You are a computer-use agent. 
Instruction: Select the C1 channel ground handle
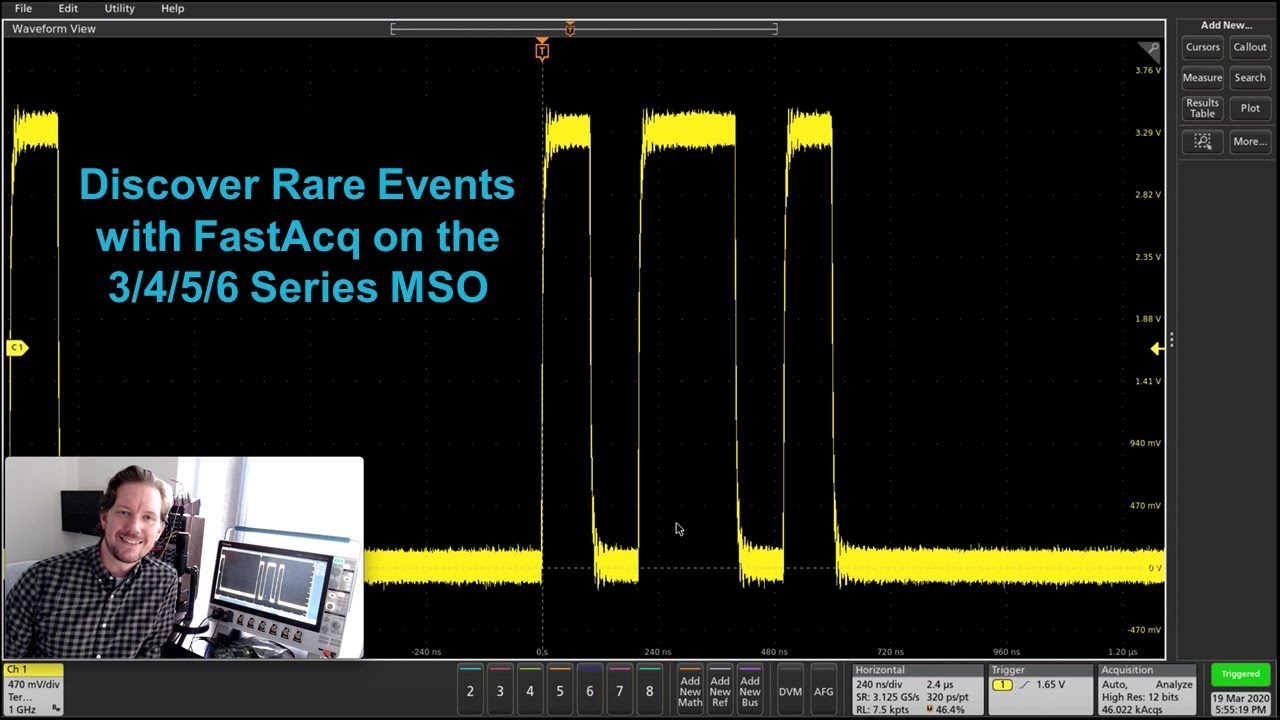tap(16, 348)
